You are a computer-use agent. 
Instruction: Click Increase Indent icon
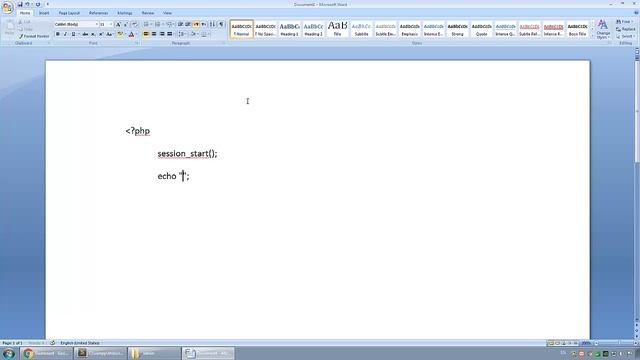point(188,24)
